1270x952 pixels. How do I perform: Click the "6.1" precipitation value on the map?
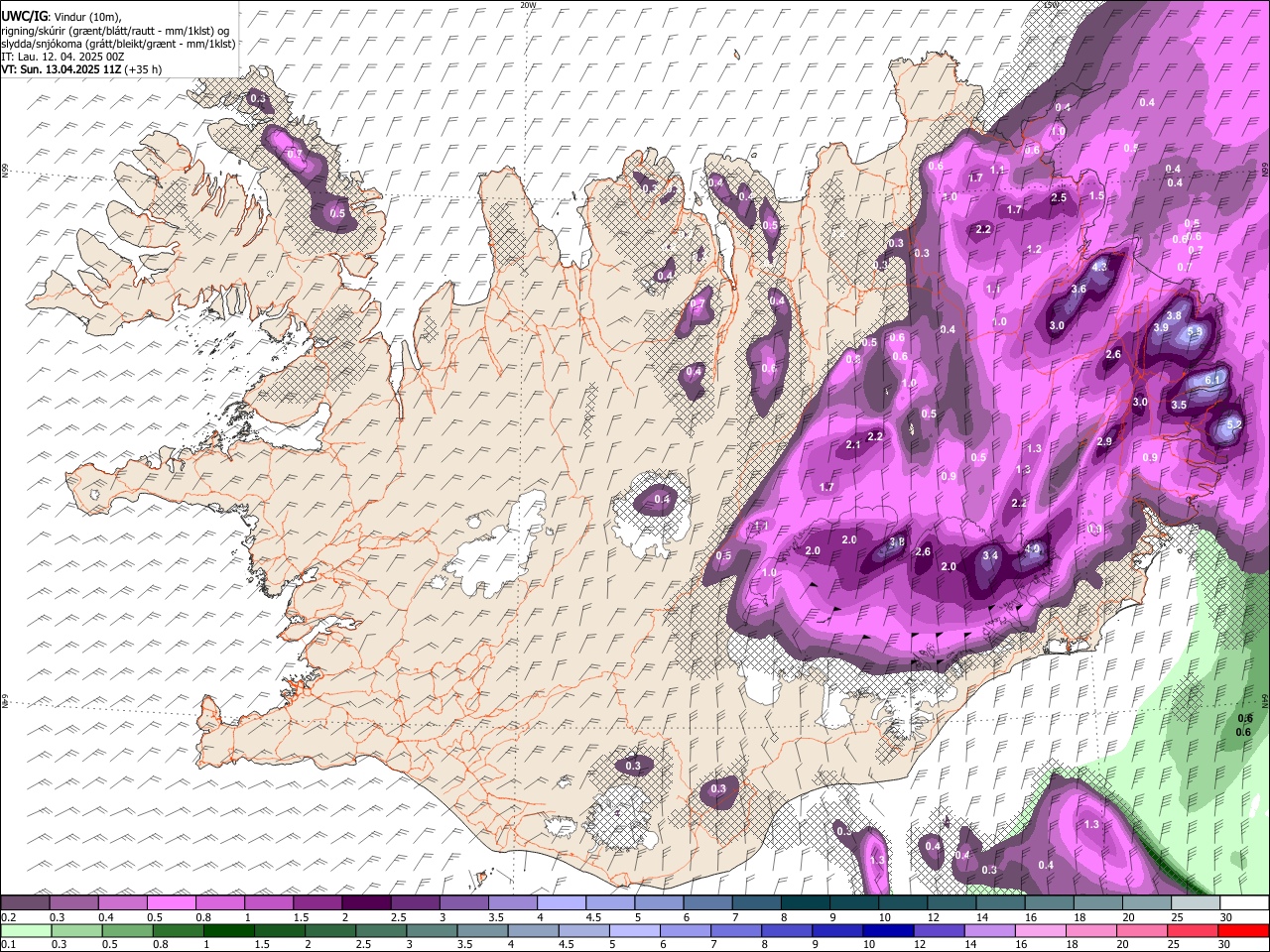(1211, 380)
